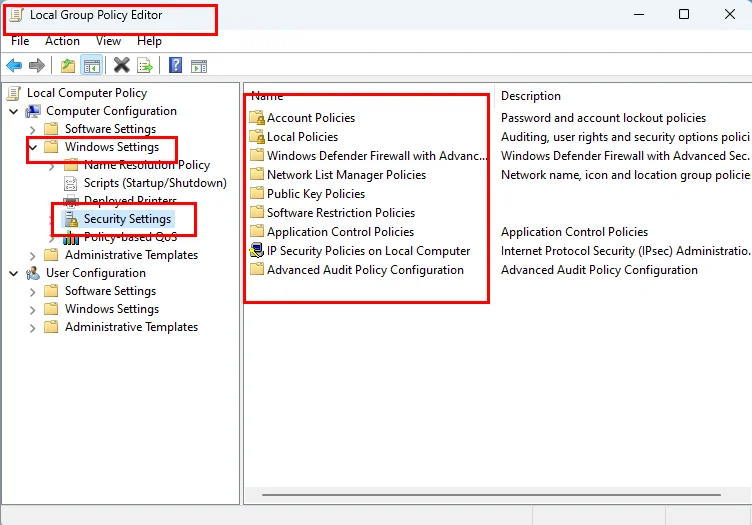
Task: Click the Forward arrow toolbar icon
Action: pos(37,65)
